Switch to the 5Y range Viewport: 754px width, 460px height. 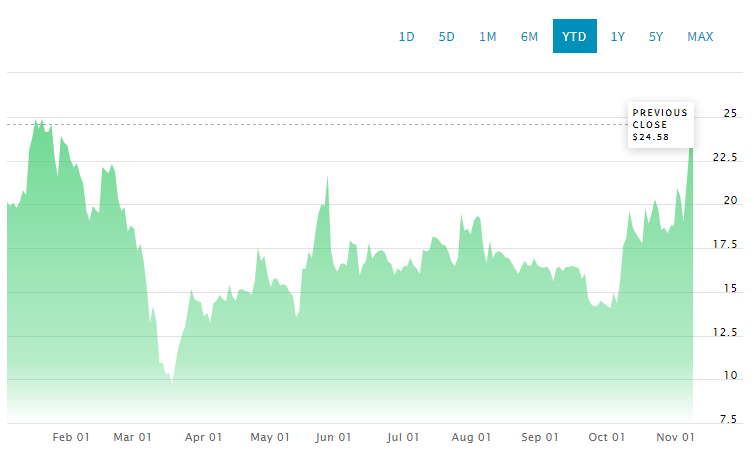(x=655, y=37)
